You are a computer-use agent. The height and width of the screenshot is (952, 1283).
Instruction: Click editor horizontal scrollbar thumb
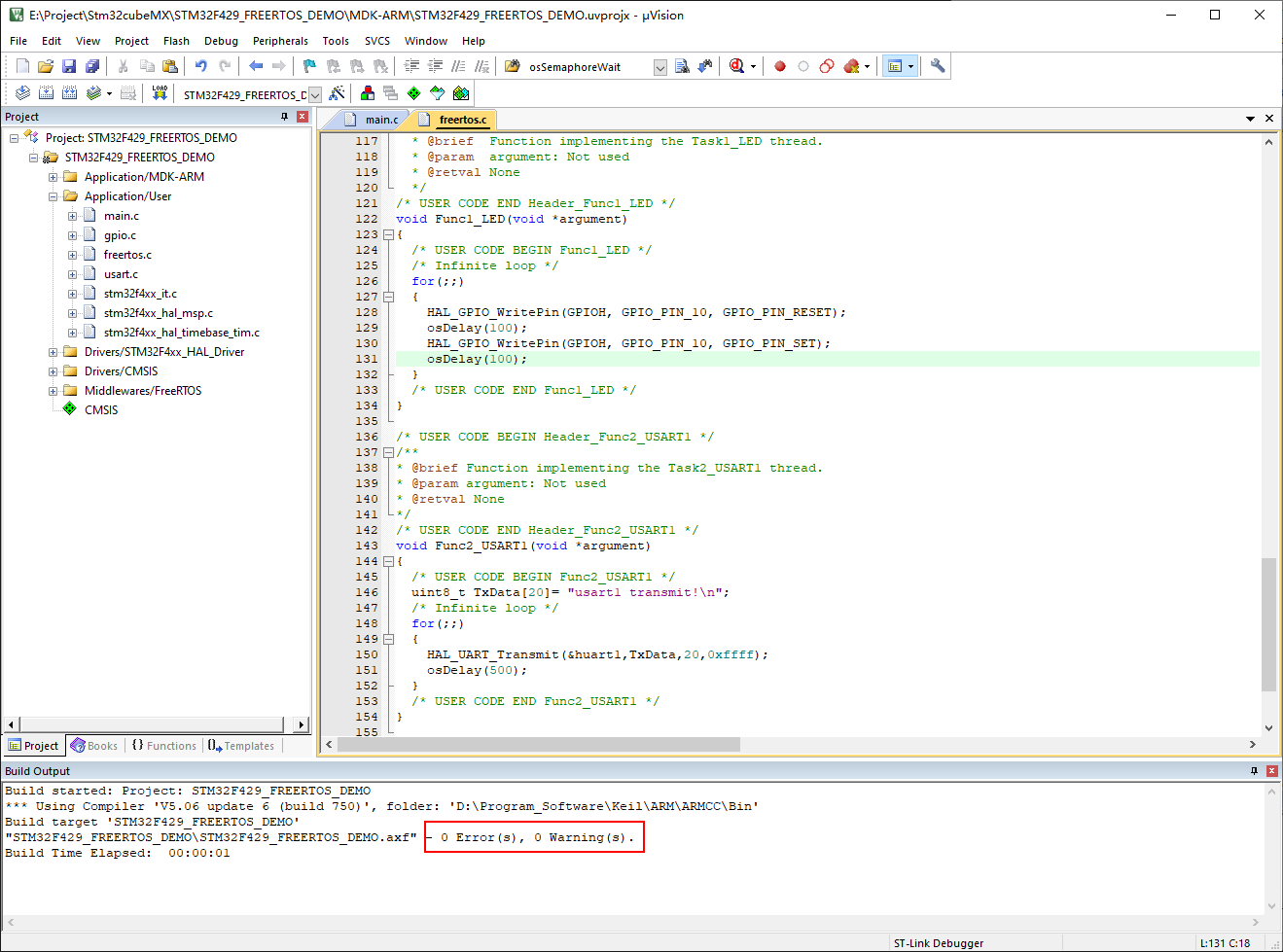click(539, 744)
